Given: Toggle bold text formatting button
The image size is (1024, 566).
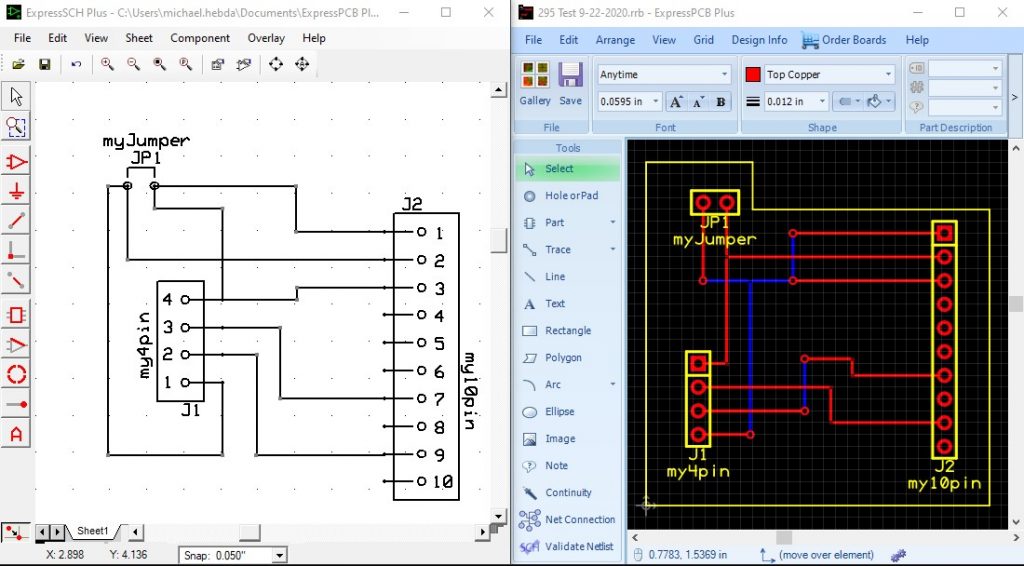Looking at the screenshot, I should pyautogui.click(x=720, y=102).
